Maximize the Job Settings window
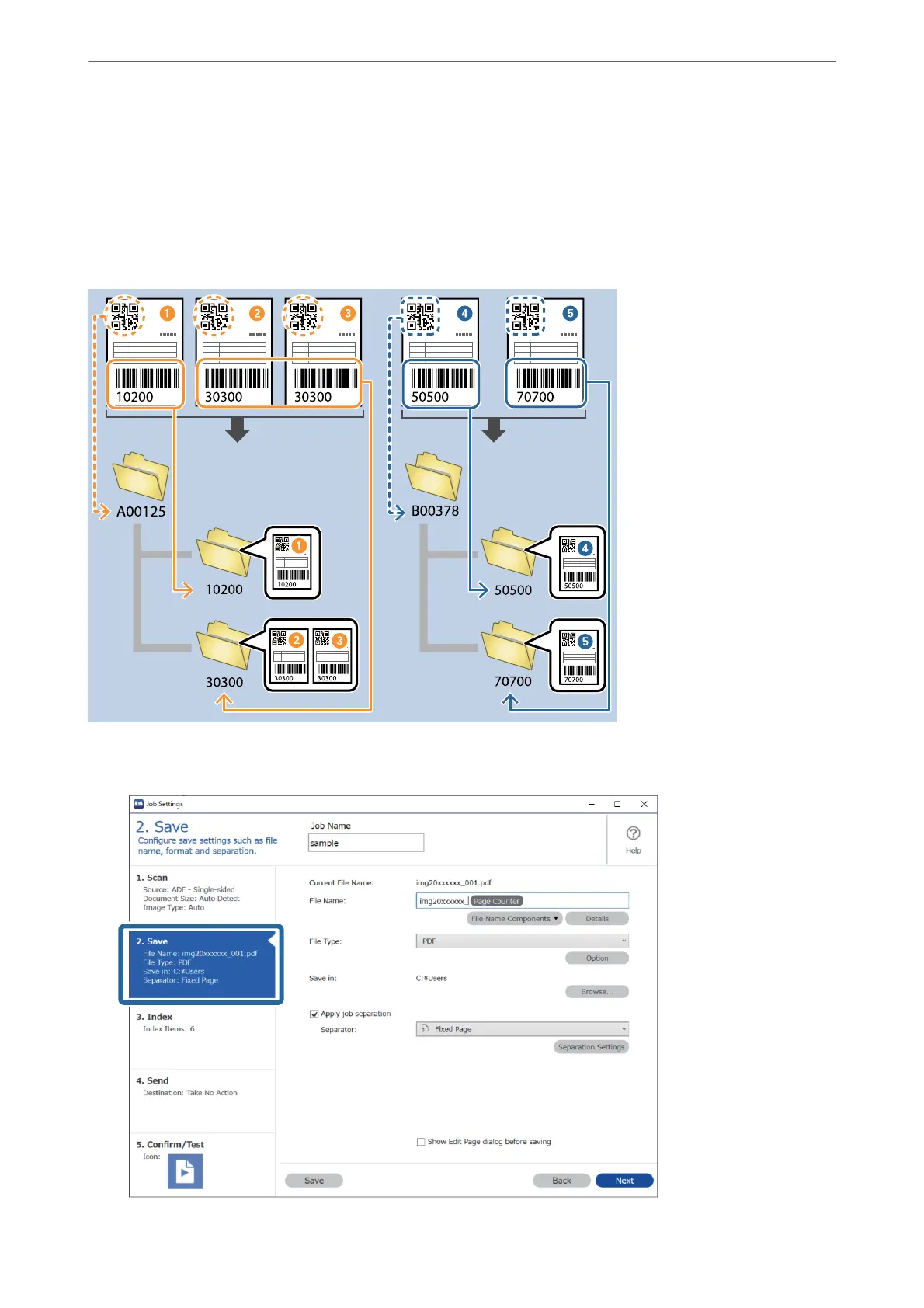Viewport: 924px width, 1308px height. pos(617,804)
